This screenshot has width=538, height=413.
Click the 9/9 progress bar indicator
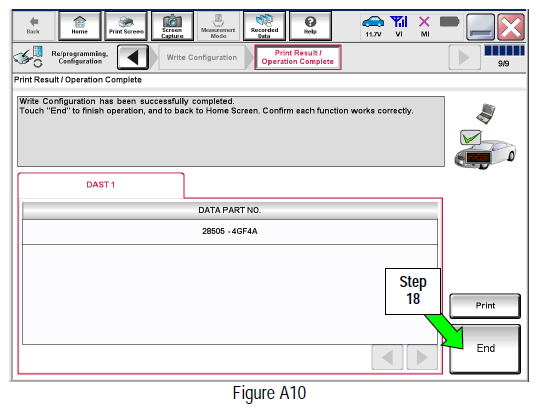(x=504, y=56)
